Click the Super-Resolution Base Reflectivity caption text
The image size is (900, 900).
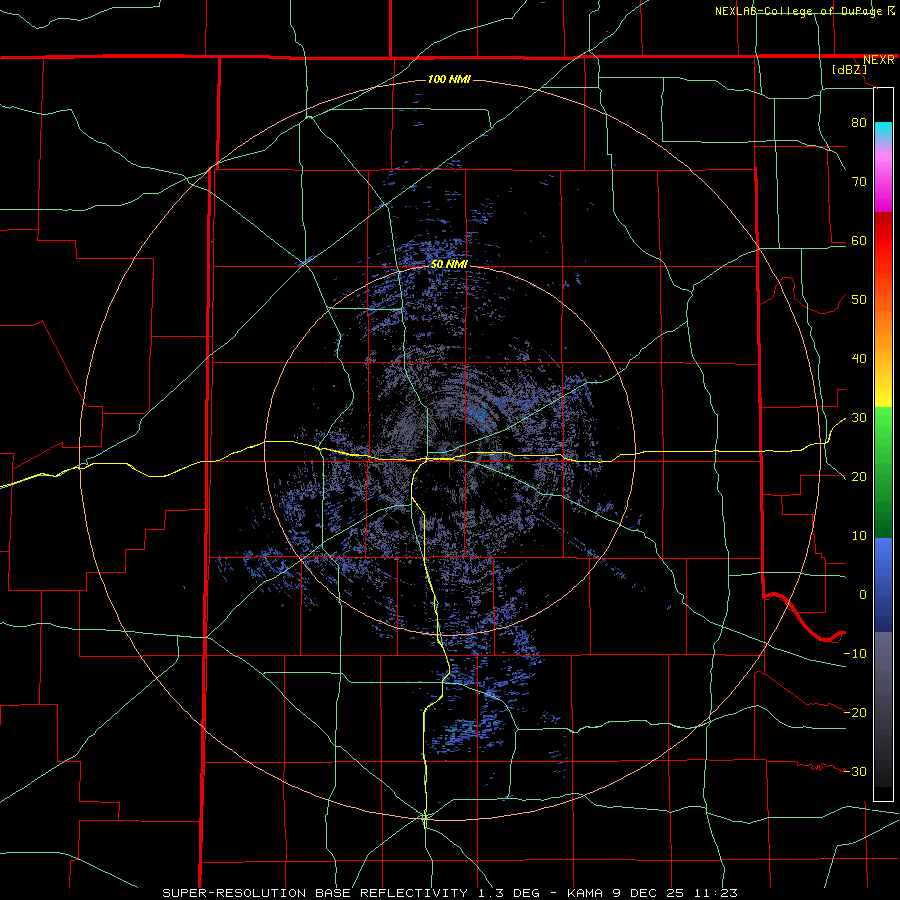pos(450,893)
